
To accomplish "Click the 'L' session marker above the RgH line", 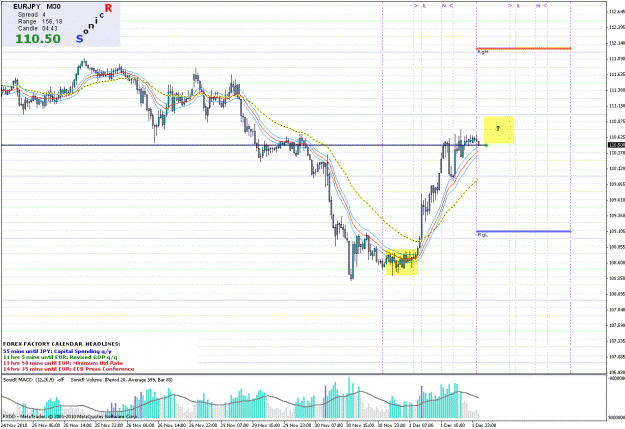I will (x=519, y=6).
